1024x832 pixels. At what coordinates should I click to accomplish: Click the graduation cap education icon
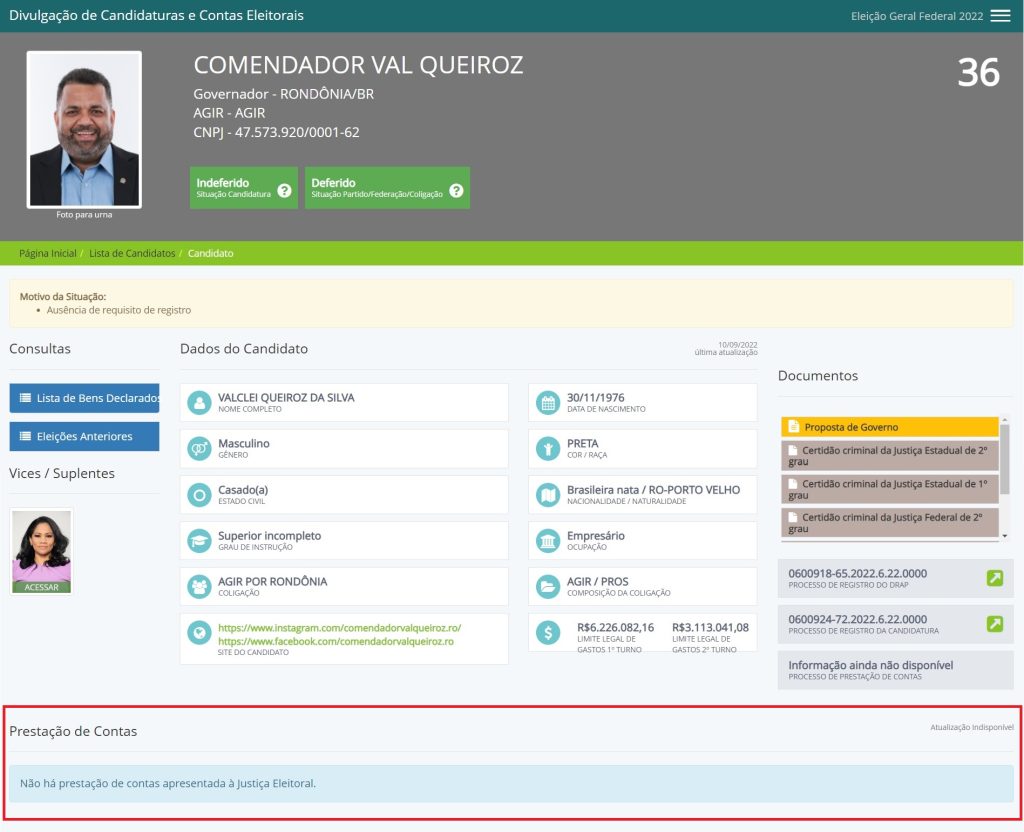[x=200, y=541]
